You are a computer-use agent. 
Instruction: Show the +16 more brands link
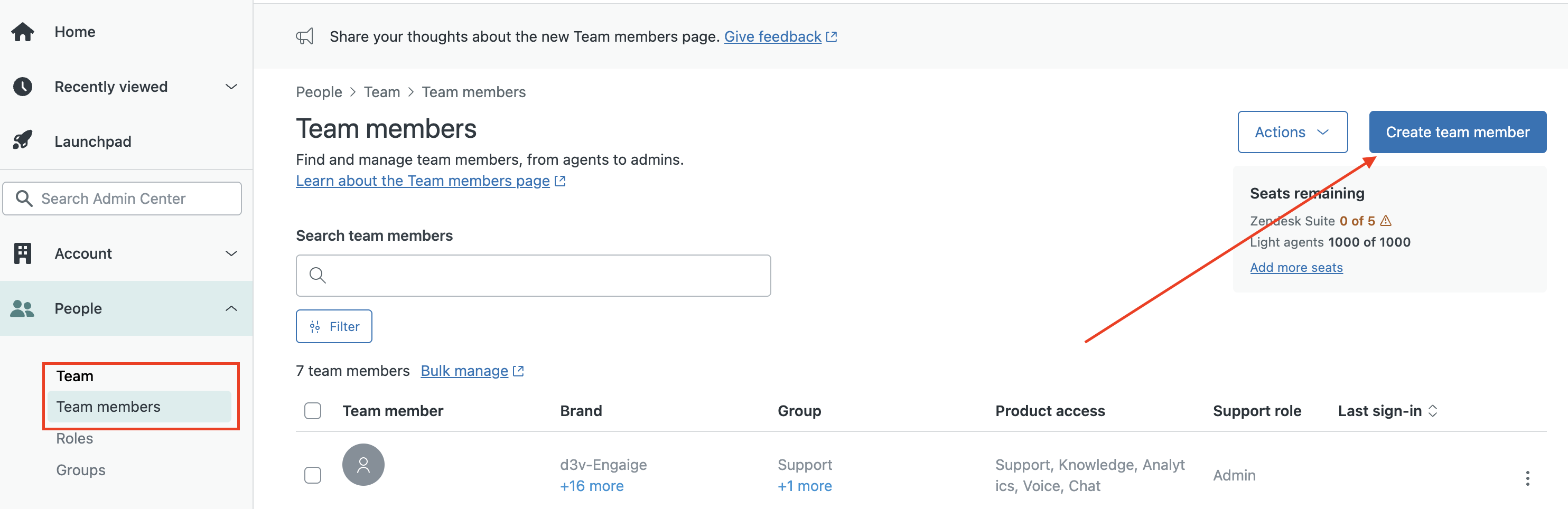(592, 486)
